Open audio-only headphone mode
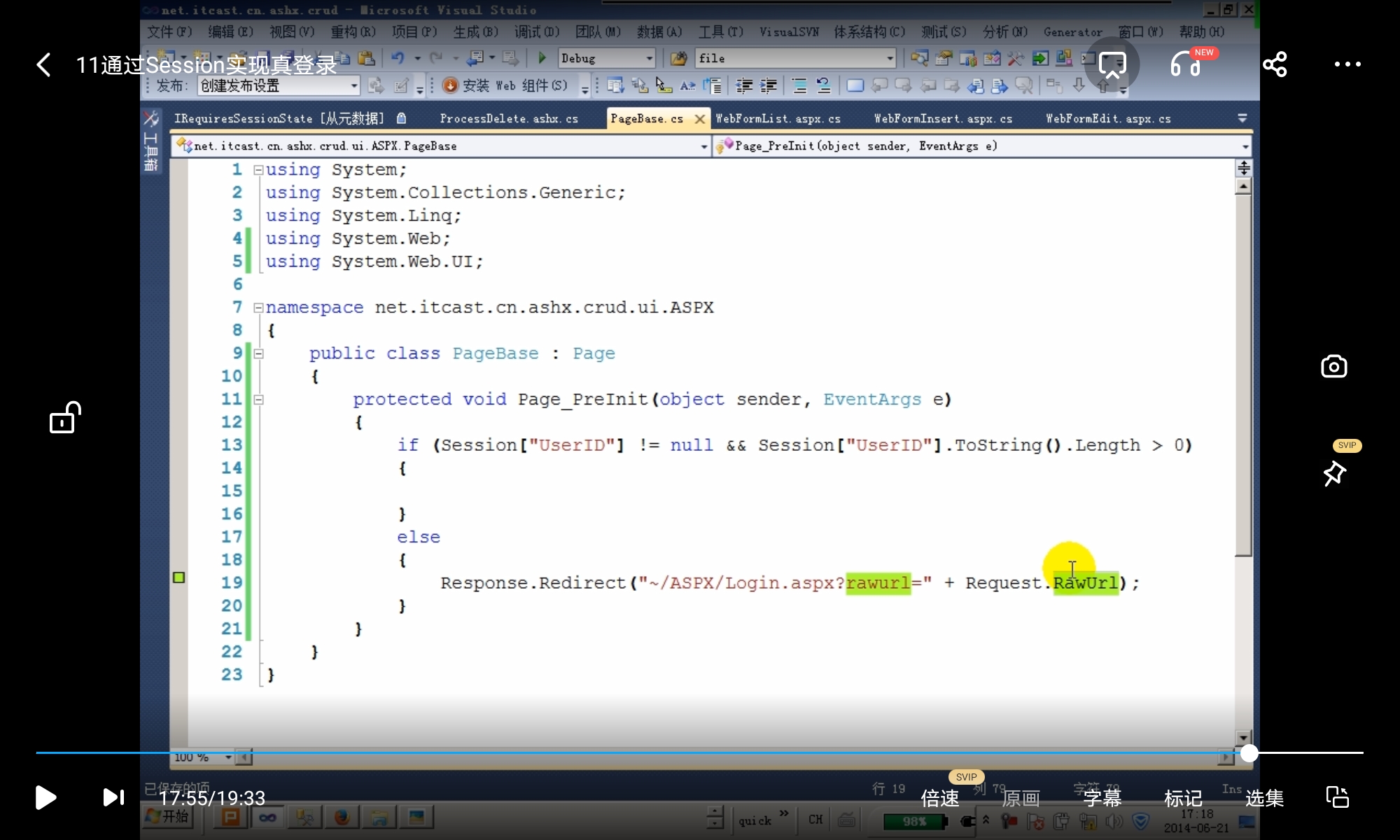Image resolution: width=1400 pixels, height=840 pixels. tap(1185, 64)
